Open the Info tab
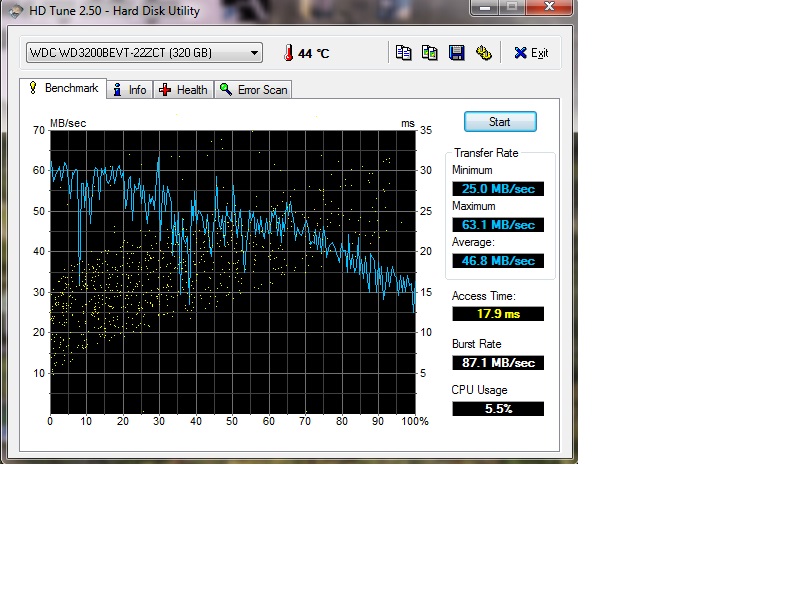Screen dimensions: 800x600 pyautogui.click(x=129, y=90)
